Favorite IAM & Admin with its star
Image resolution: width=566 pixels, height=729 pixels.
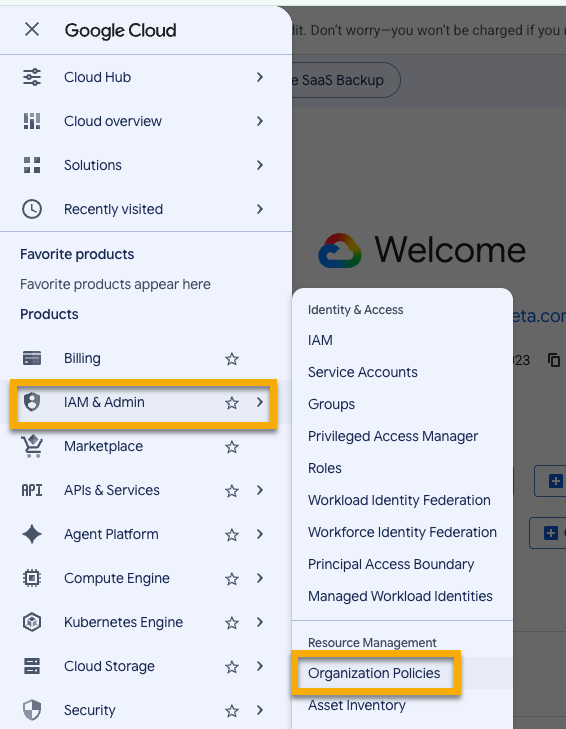coord(232,403)
